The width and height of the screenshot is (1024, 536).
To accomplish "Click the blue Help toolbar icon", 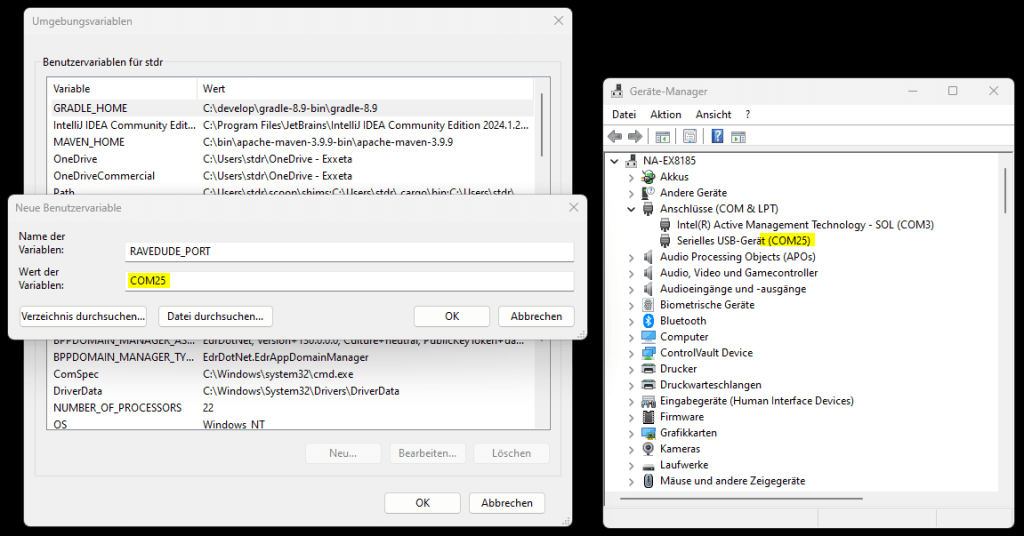I will [x=717, y=136].
